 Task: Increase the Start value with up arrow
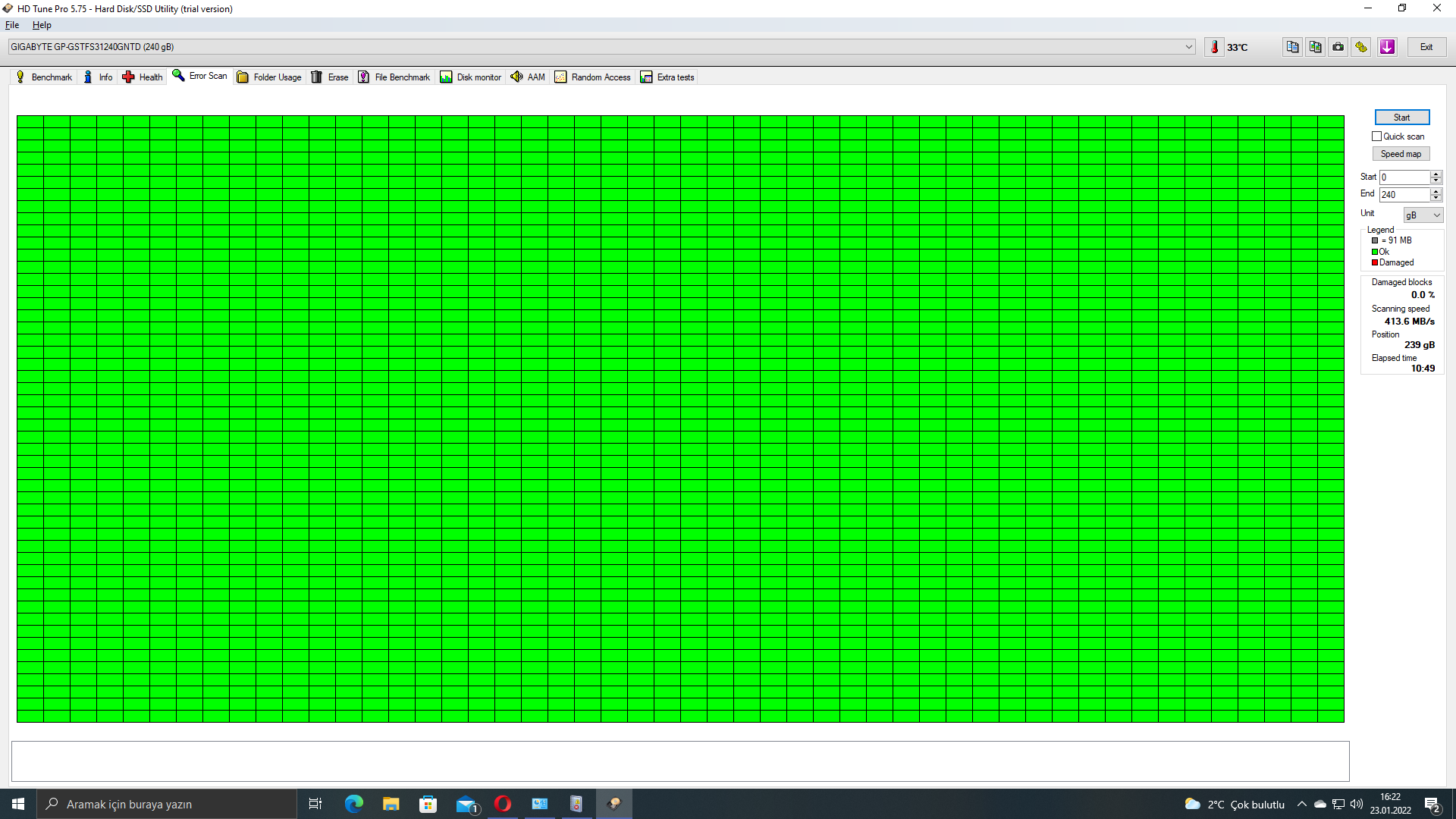click(1436, 174)
